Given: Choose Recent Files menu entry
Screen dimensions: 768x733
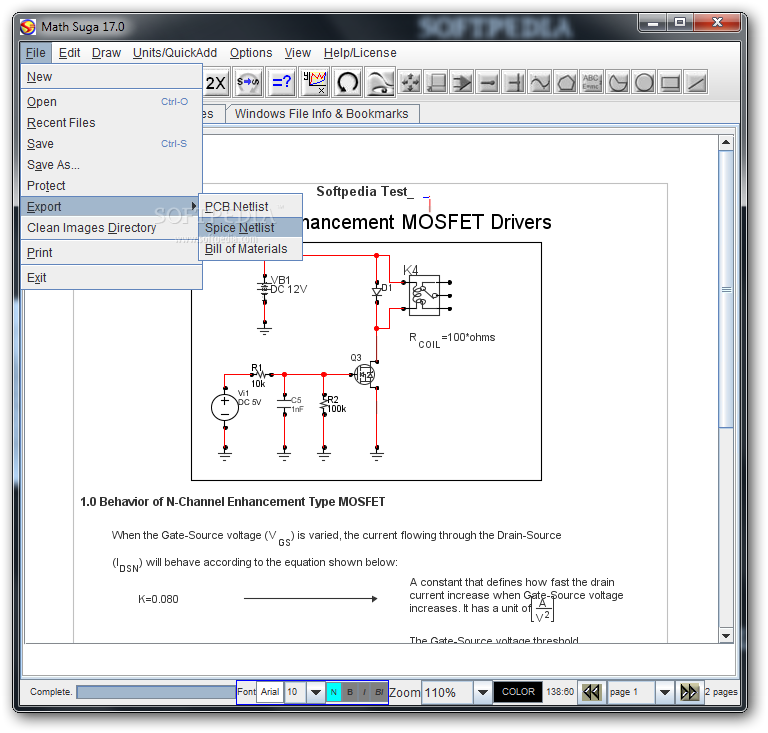Looking at the screenshot, I should click(111, 123).
